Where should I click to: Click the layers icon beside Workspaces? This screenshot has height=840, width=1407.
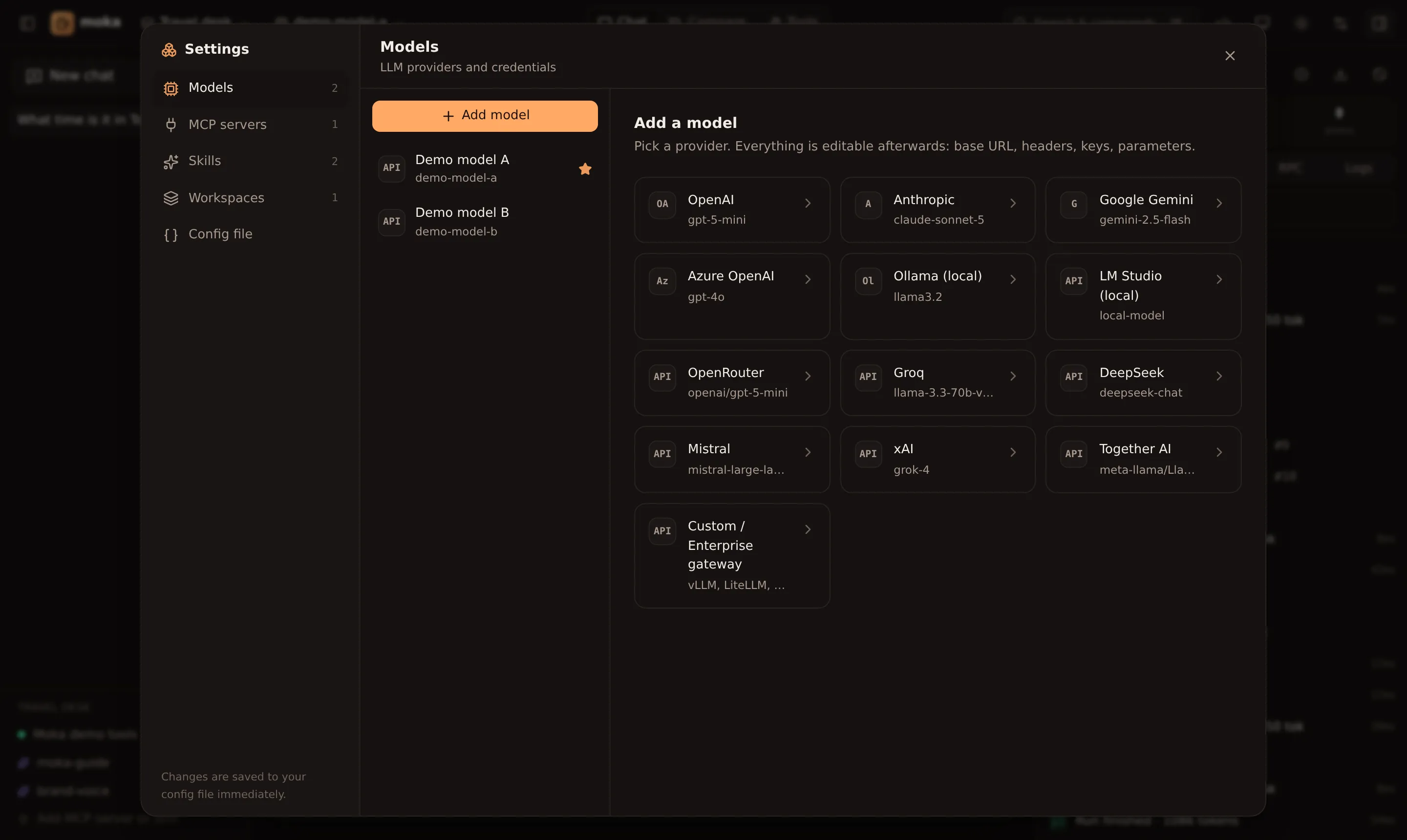[171, 198]
